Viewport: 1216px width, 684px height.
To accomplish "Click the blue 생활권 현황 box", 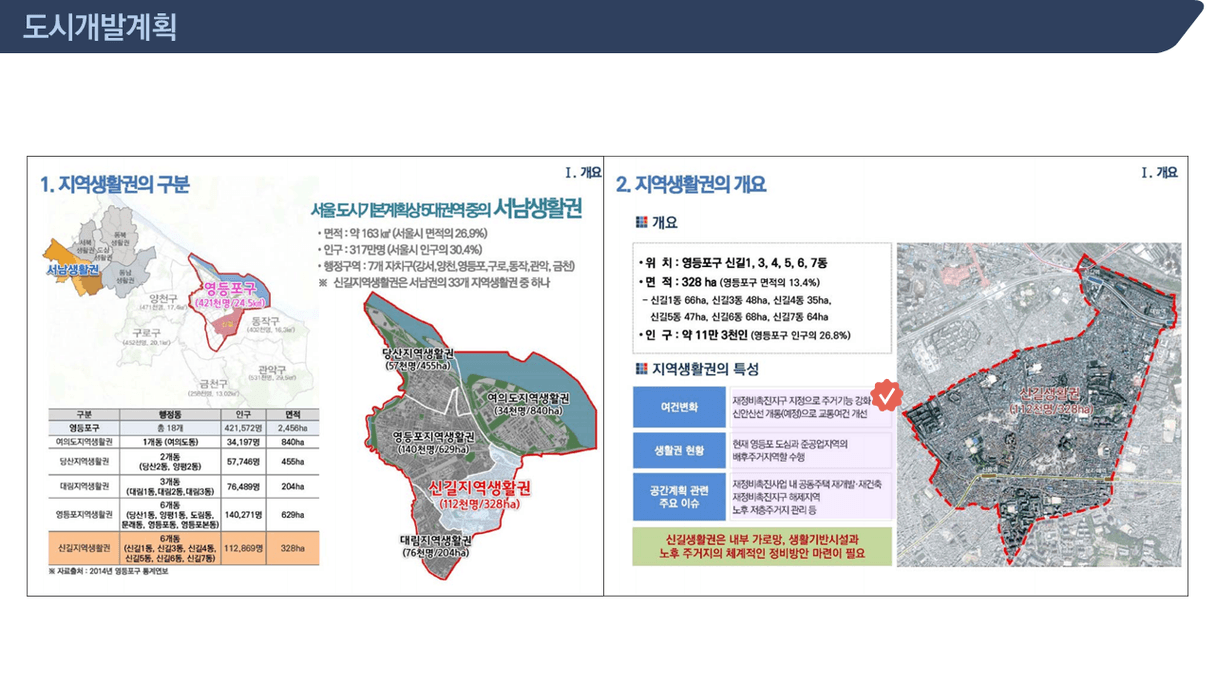I will pyautogui.click(x=679, y=450).
